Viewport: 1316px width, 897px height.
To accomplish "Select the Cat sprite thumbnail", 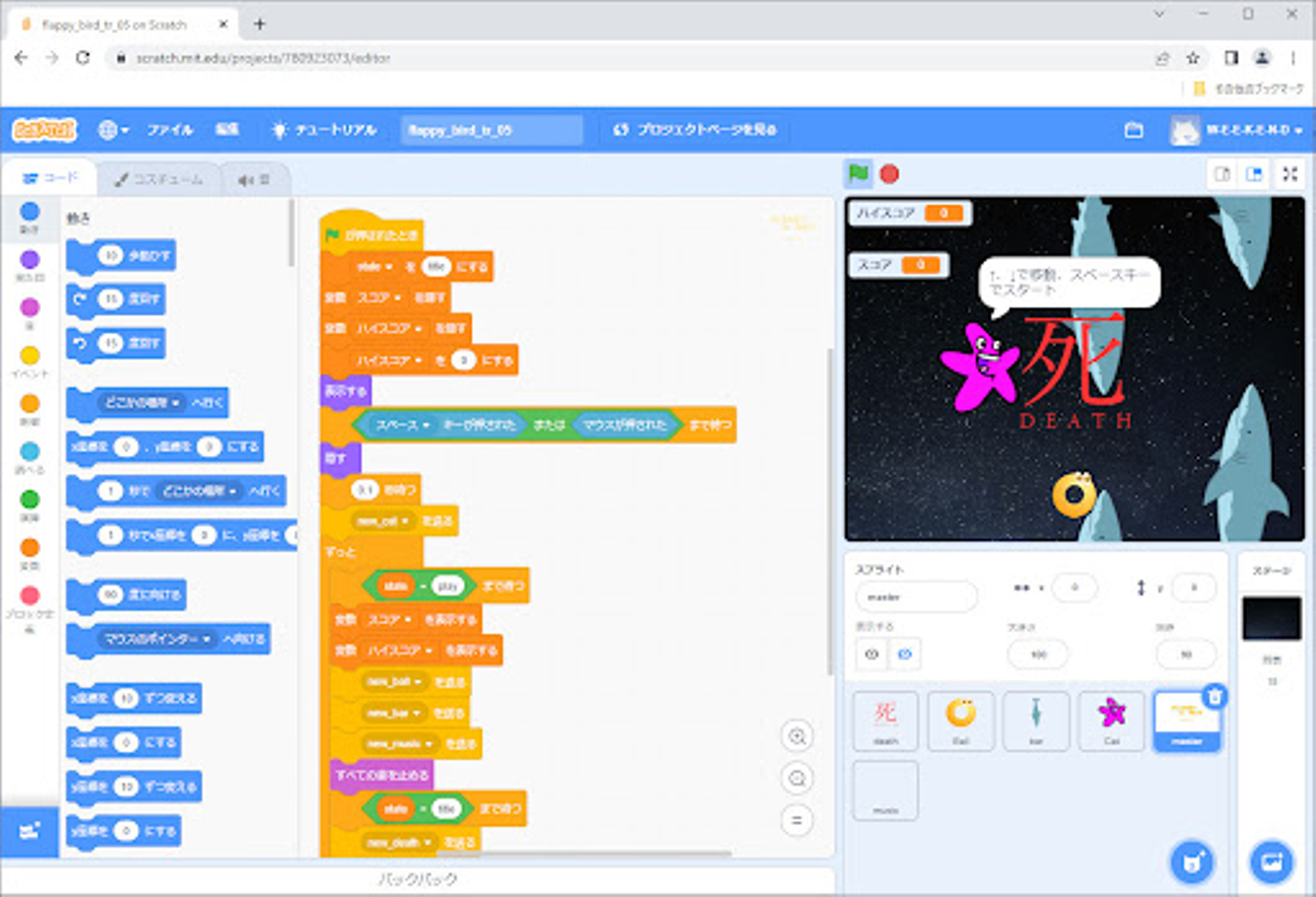I will 1111,721.
